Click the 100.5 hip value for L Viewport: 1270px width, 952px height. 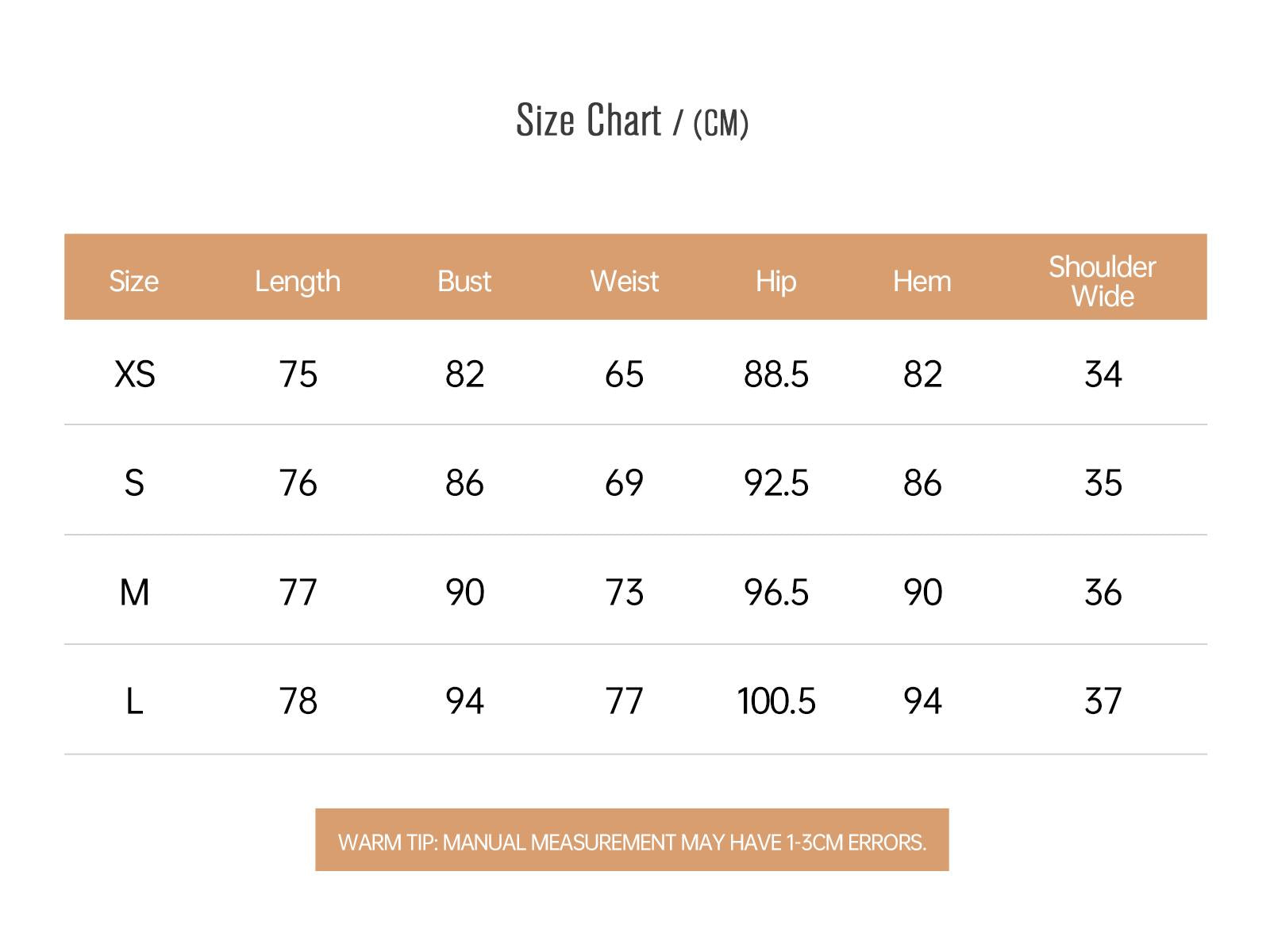point(776,701)
